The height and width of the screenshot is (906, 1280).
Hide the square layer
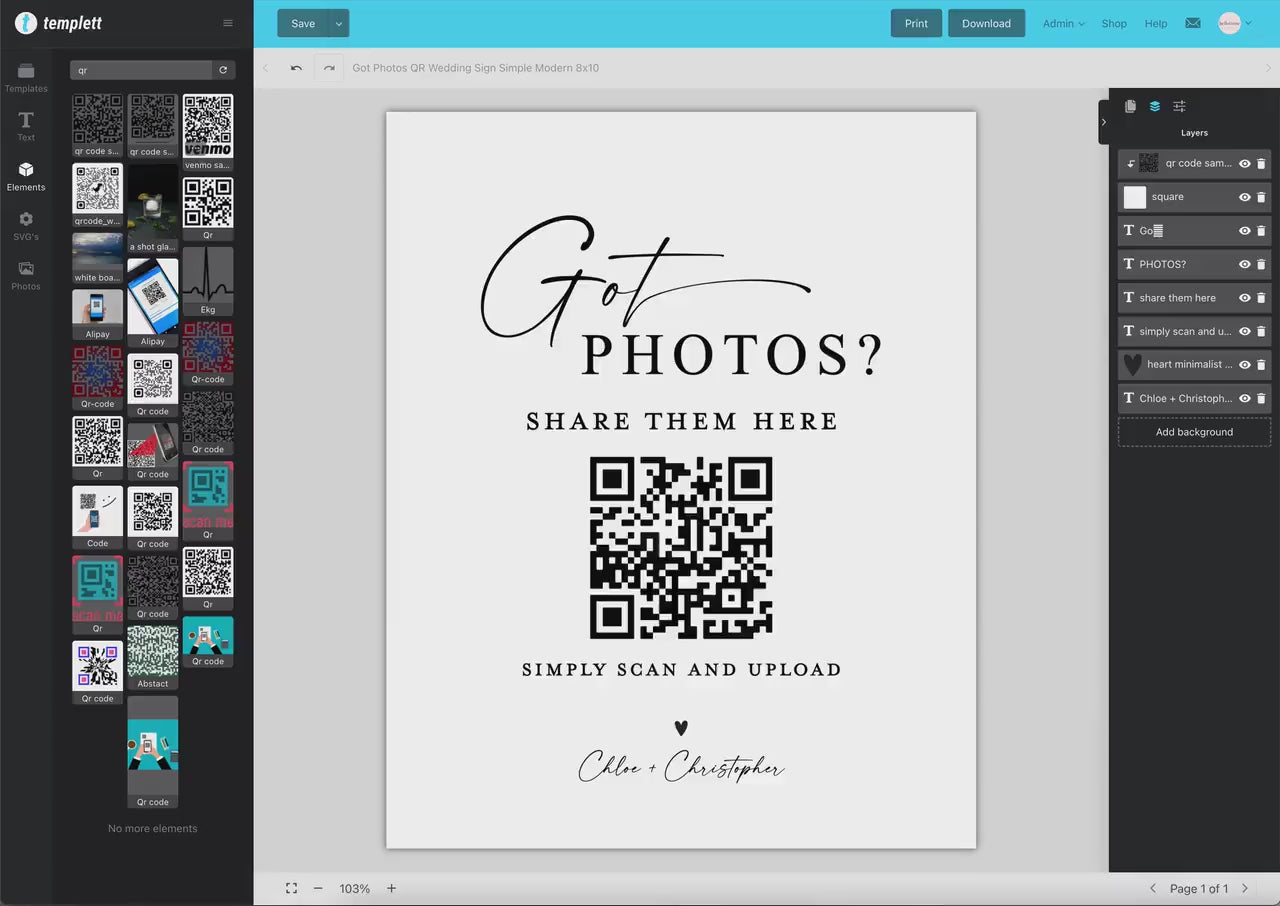click(1245, 197)
